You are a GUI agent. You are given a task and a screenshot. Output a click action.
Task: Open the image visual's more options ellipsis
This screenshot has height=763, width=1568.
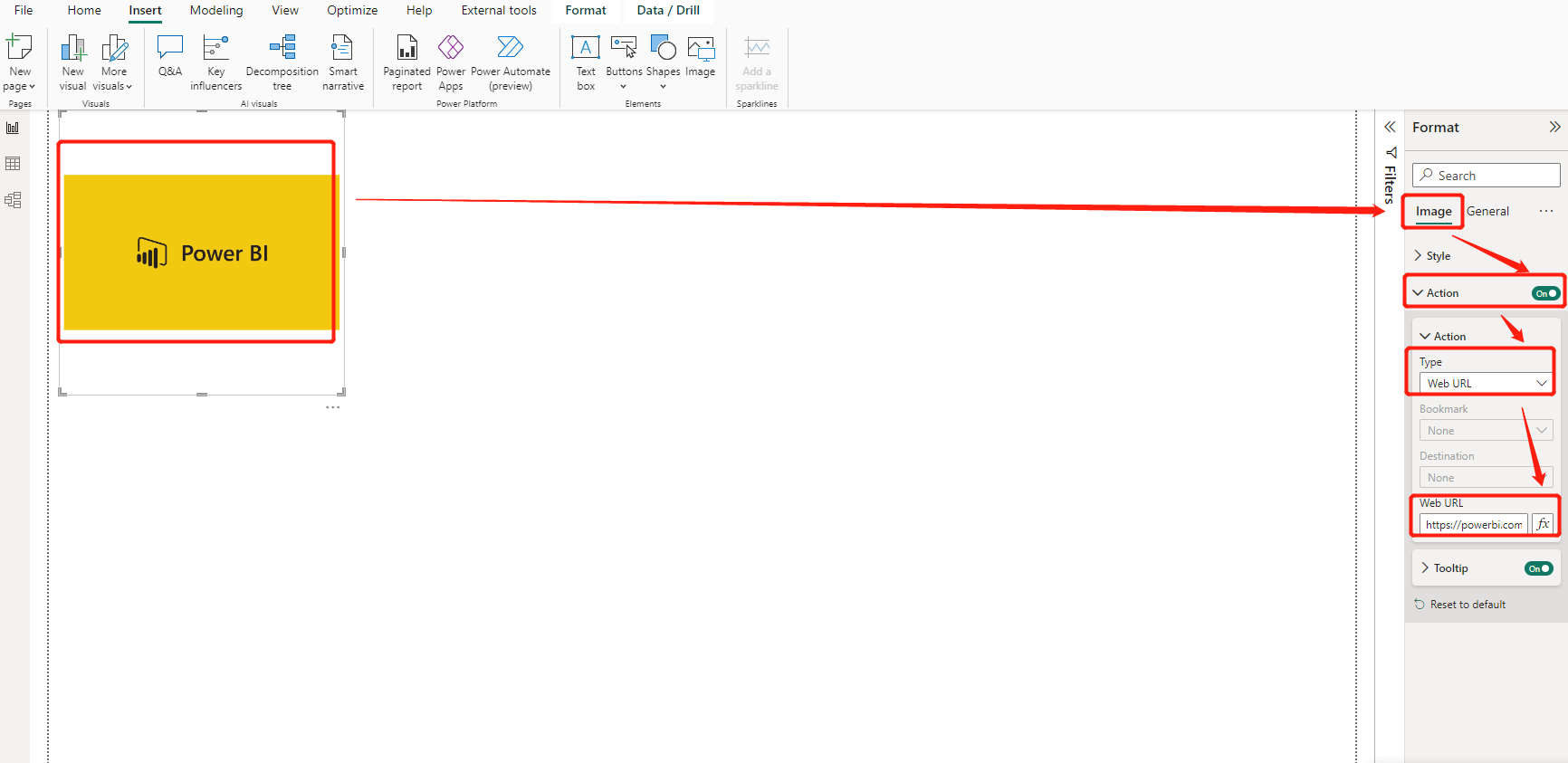(x=333, y=407)
